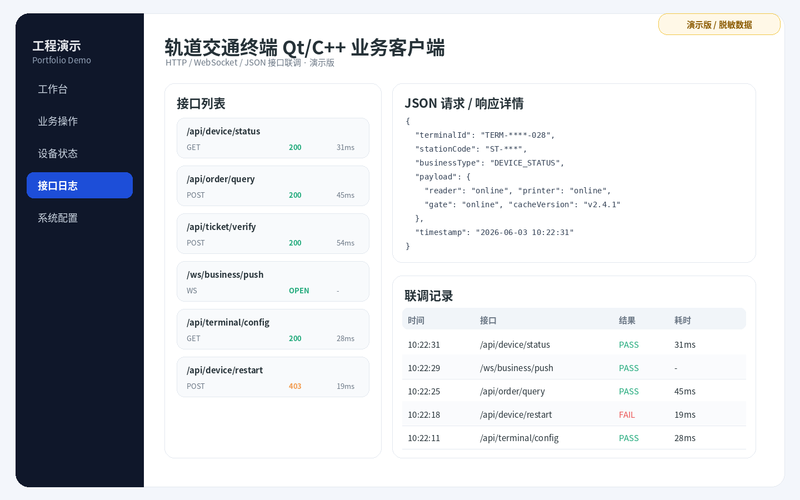The height and width of the screenshot is (500, 800).
Task: Select the 10:22:11 log row time
Action: click(423, 438)
